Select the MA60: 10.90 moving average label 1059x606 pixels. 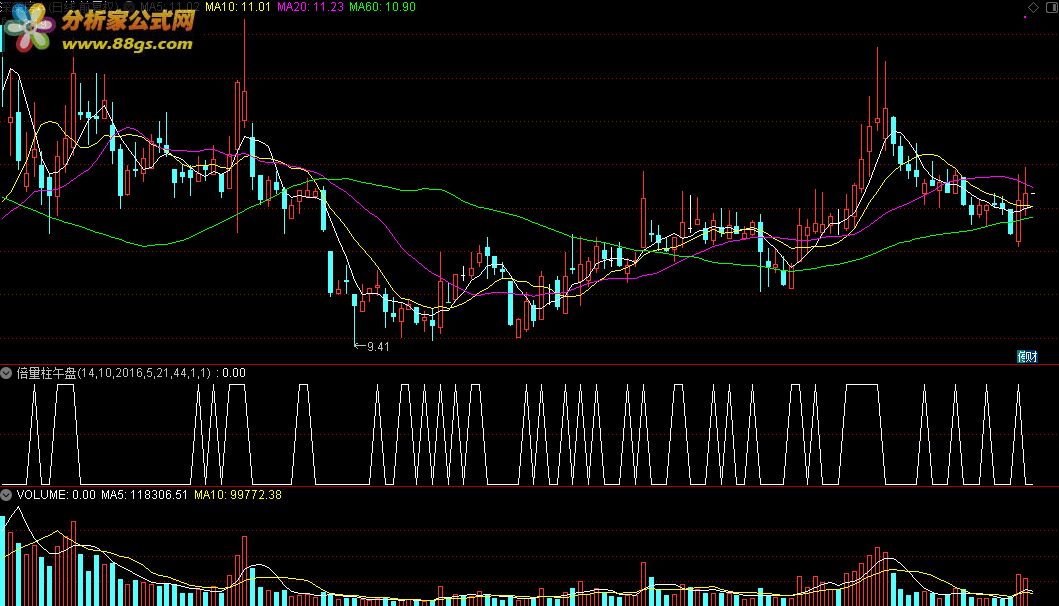[382, 7]
